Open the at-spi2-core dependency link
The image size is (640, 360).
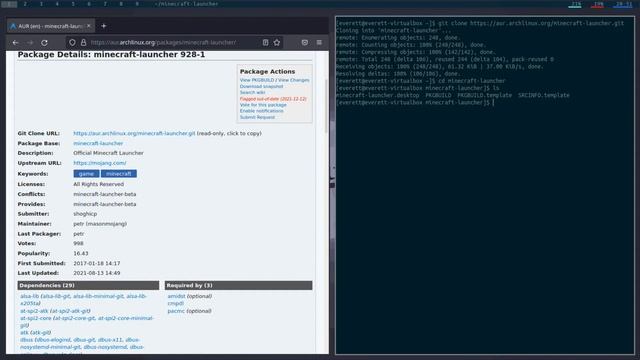(36, 318)
